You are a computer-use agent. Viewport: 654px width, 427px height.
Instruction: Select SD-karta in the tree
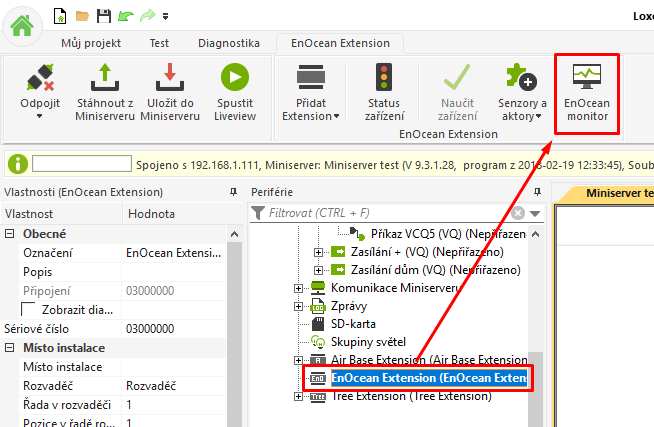(x=356, y=323)
